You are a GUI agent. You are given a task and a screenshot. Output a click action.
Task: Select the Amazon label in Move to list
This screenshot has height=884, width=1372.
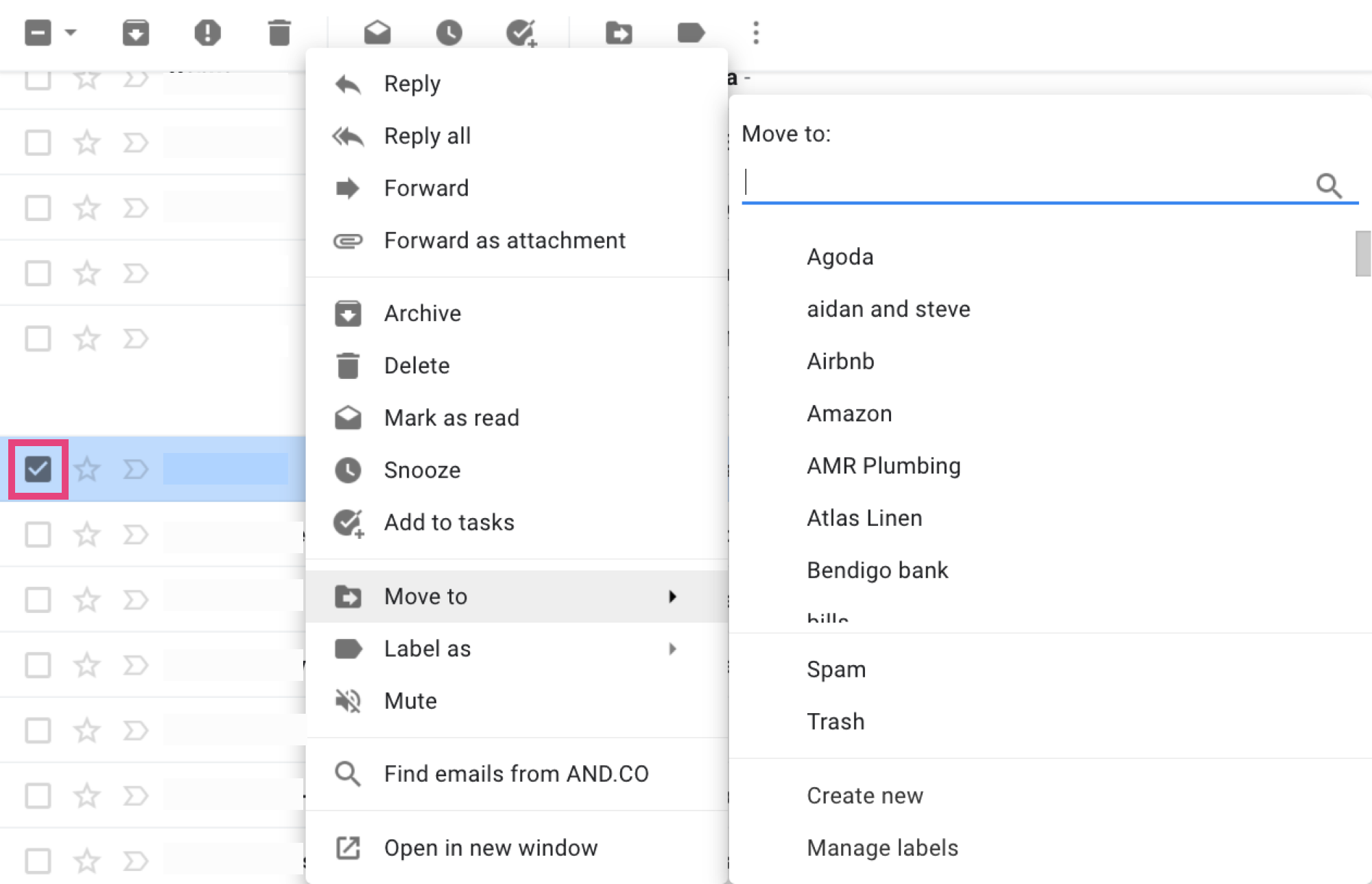click(849, 413)
